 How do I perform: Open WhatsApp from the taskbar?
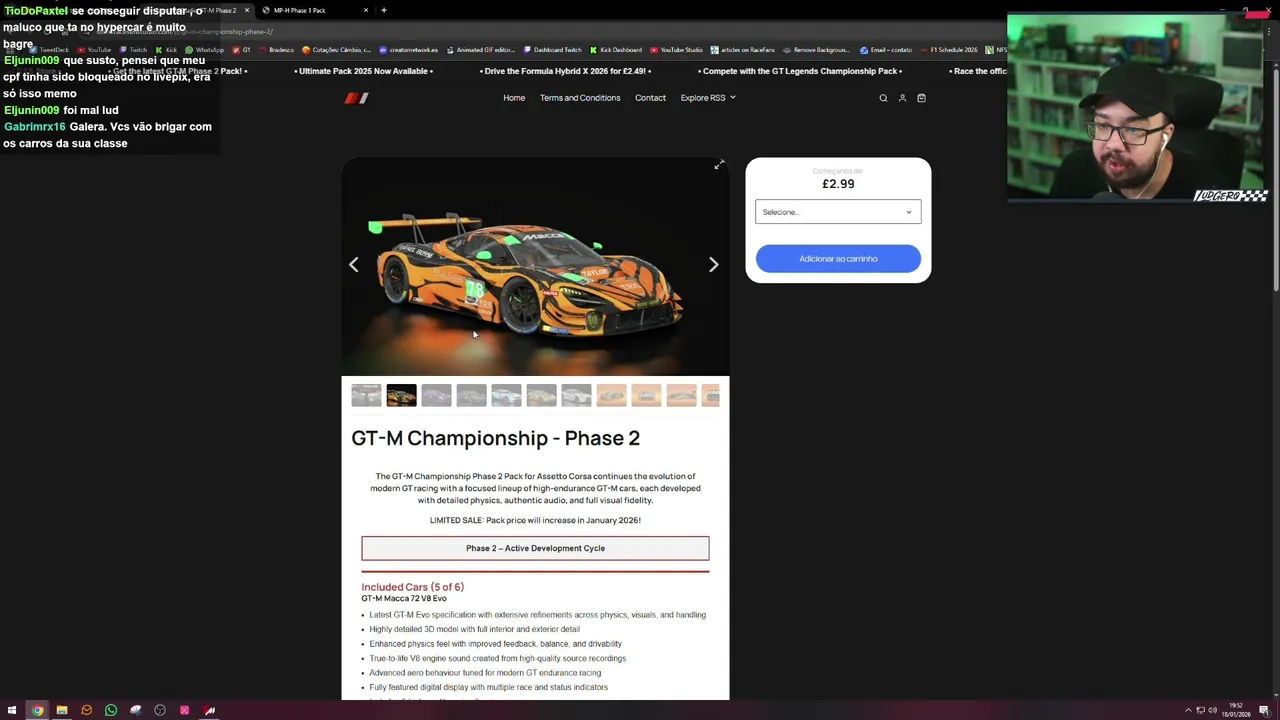point(111,711)
